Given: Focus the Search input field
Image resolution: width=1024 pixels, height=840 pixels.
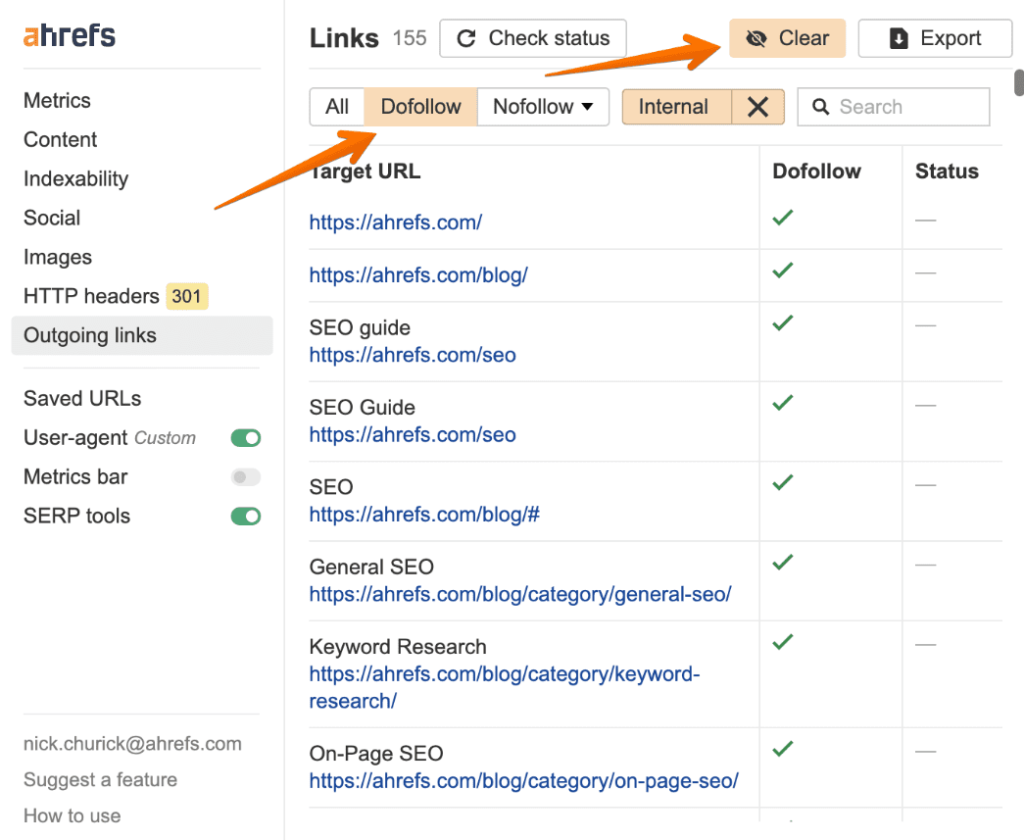Looking at the screenshot, I should click(893, 106).
